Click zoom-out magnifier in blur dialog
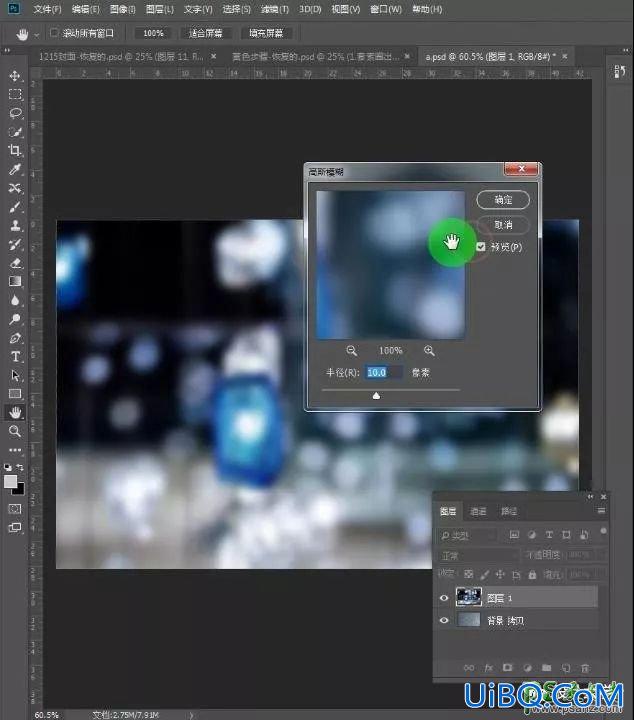The image size is (634, 720). point(352,351)
